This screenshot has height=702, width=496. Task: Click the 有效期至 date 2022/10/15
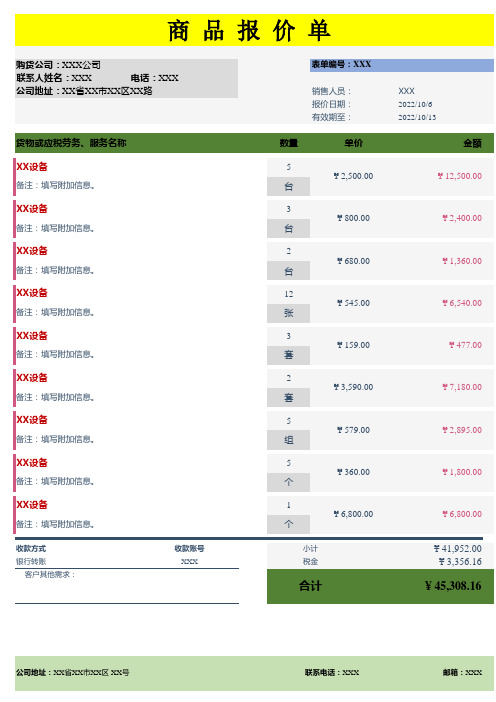tap(417, 117)
